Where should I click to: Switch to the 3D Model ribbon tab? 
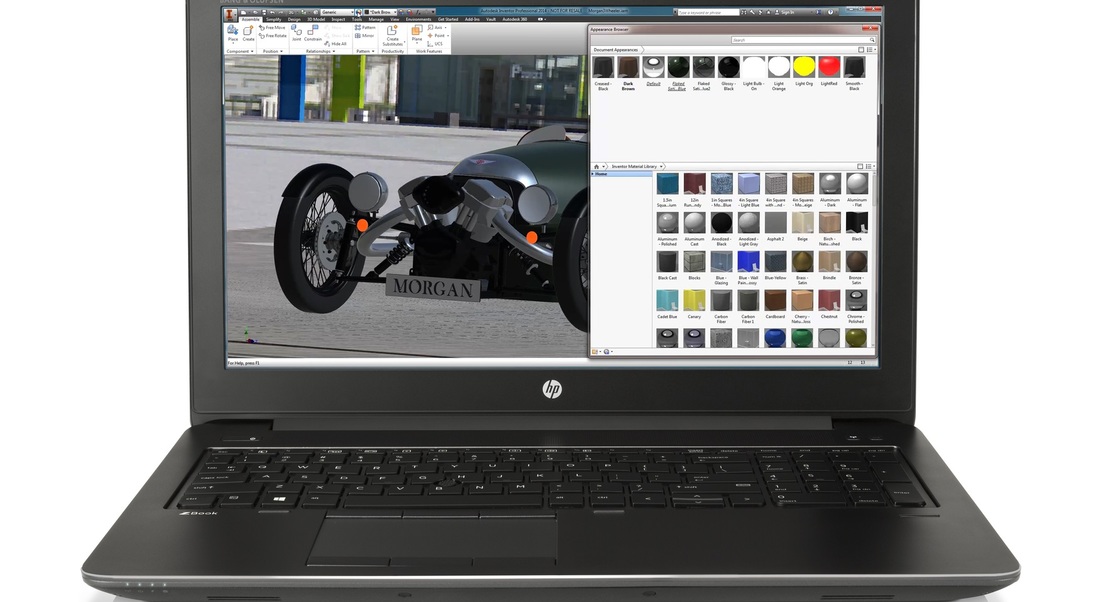point(316,20)
